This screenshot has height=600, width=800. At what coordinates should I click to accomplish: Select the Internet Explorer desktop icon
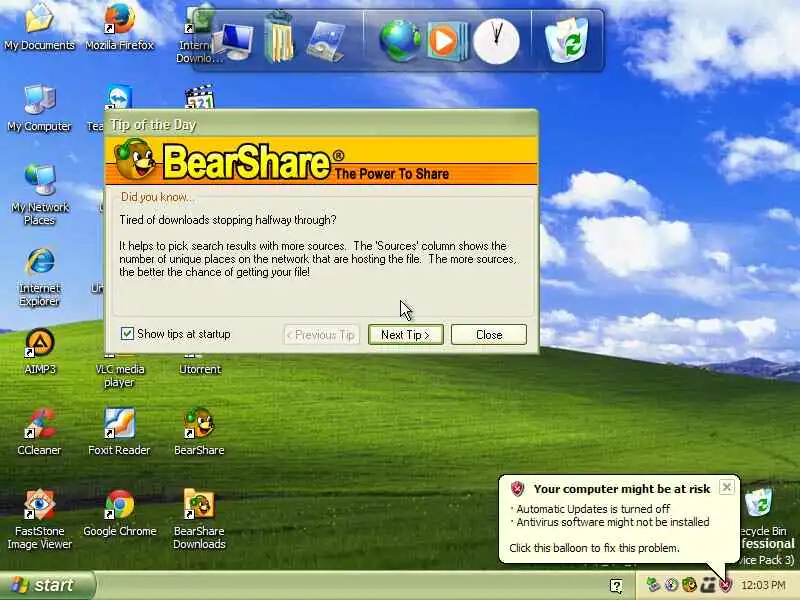tap(39, 277)
